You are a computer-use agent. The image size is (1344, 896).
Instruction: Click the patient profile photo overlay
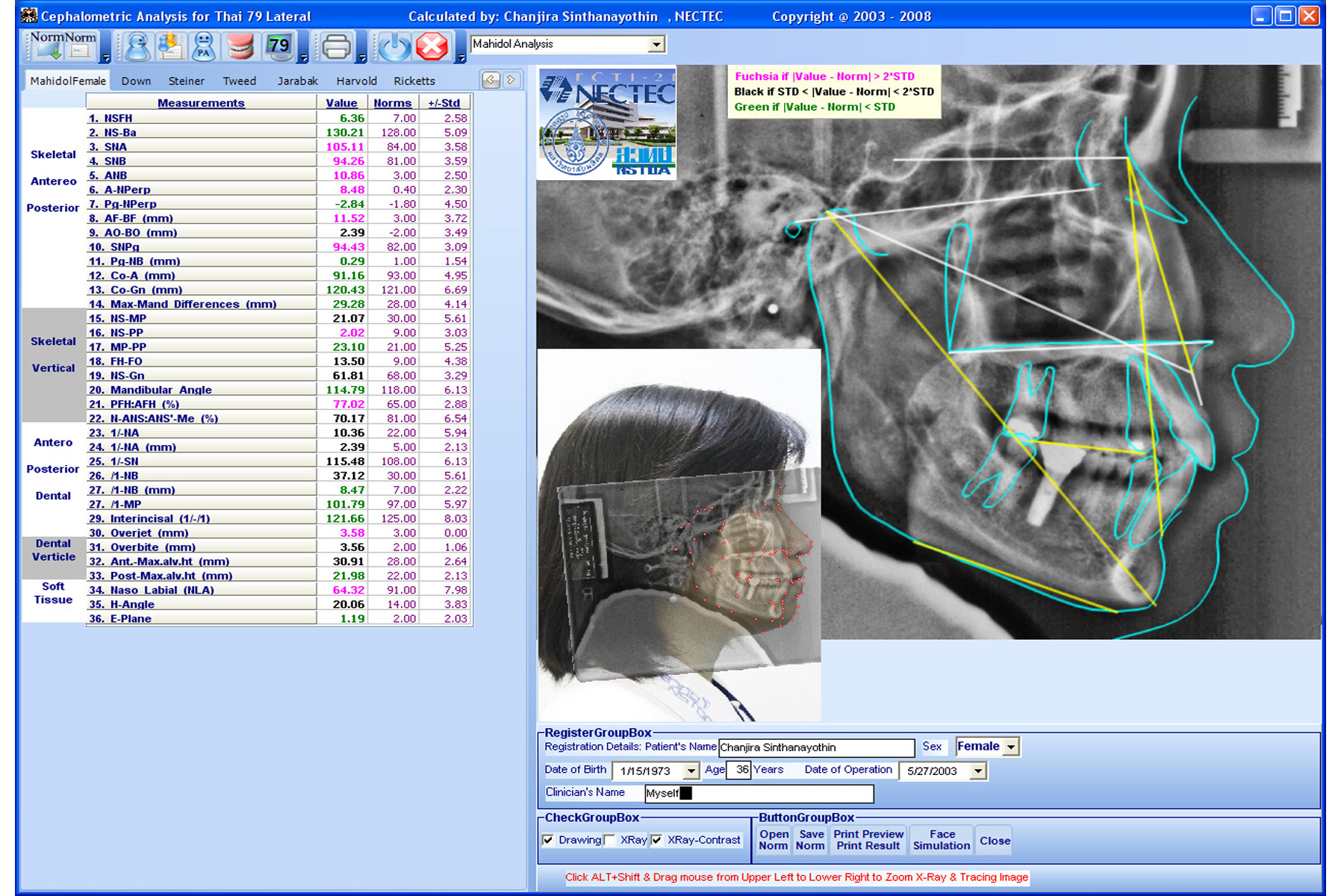[x=679, y=535]
